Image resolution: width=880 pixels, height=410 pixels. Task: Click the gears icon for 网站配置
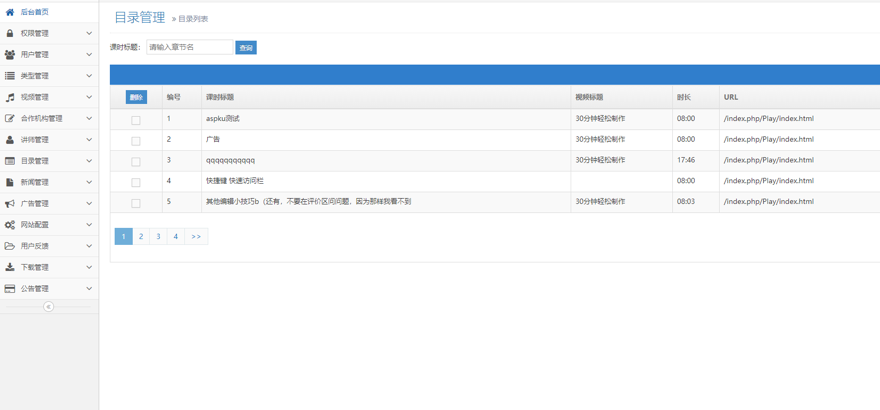click(x=10, y=224)
